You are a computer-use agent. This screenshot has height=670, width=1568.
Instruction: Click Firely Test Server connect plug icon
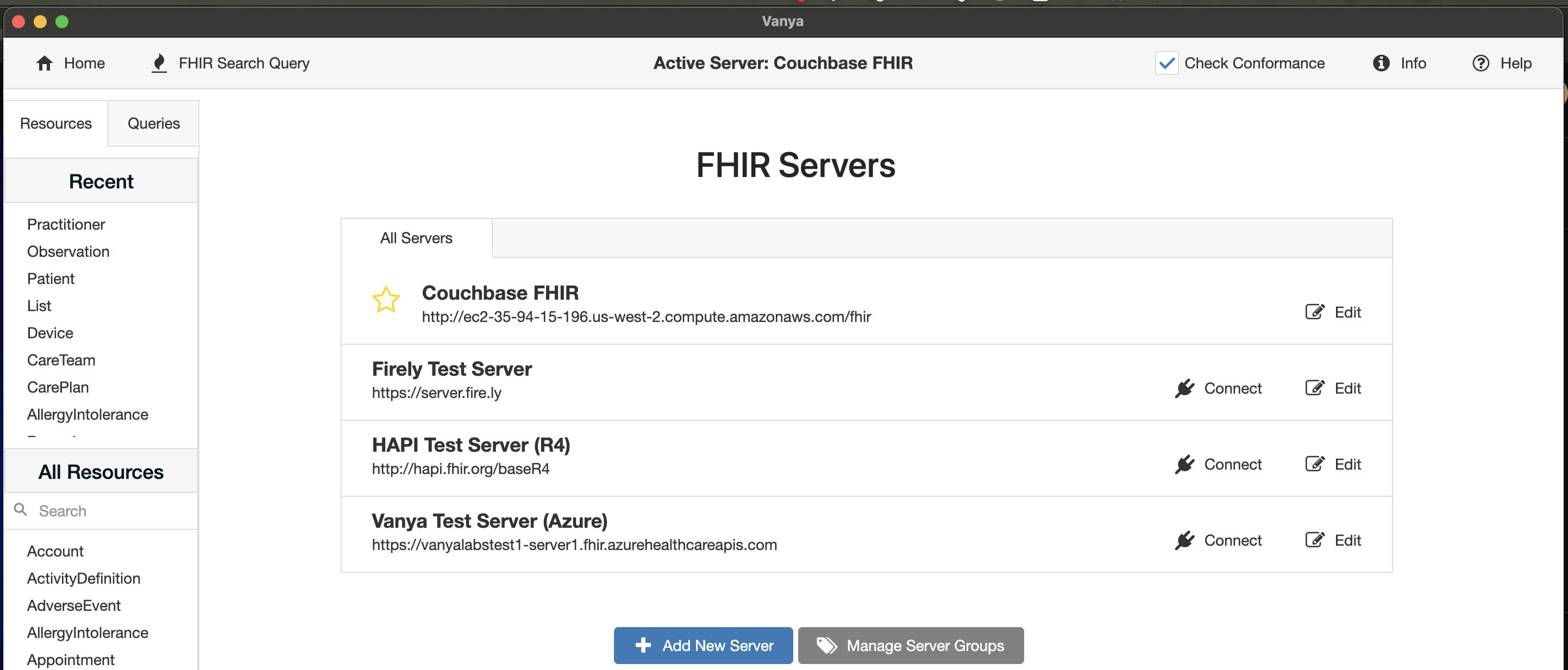click(1184, 388)
